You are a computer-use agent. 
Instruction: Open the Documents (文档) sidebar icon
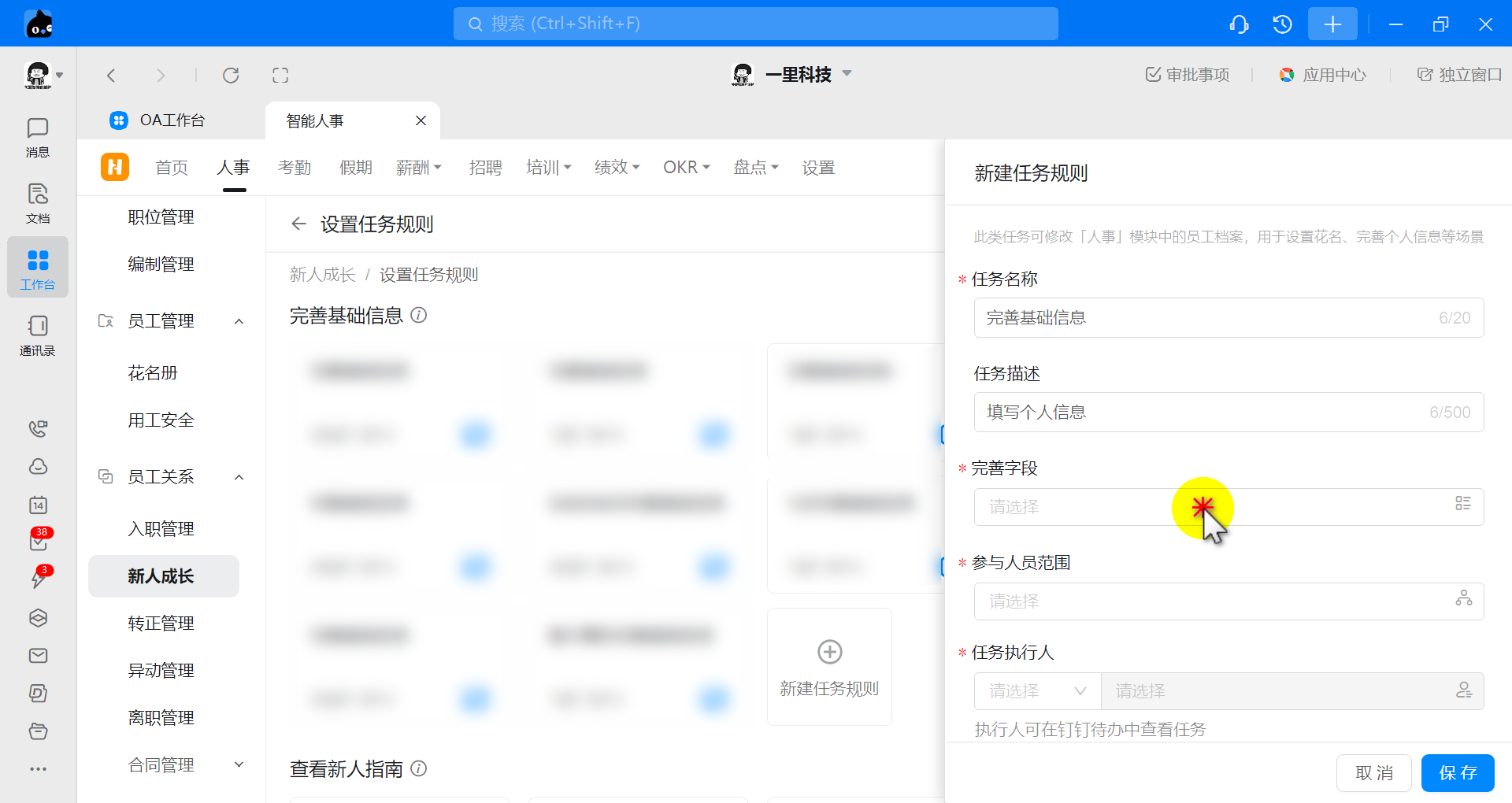point(37,203)
